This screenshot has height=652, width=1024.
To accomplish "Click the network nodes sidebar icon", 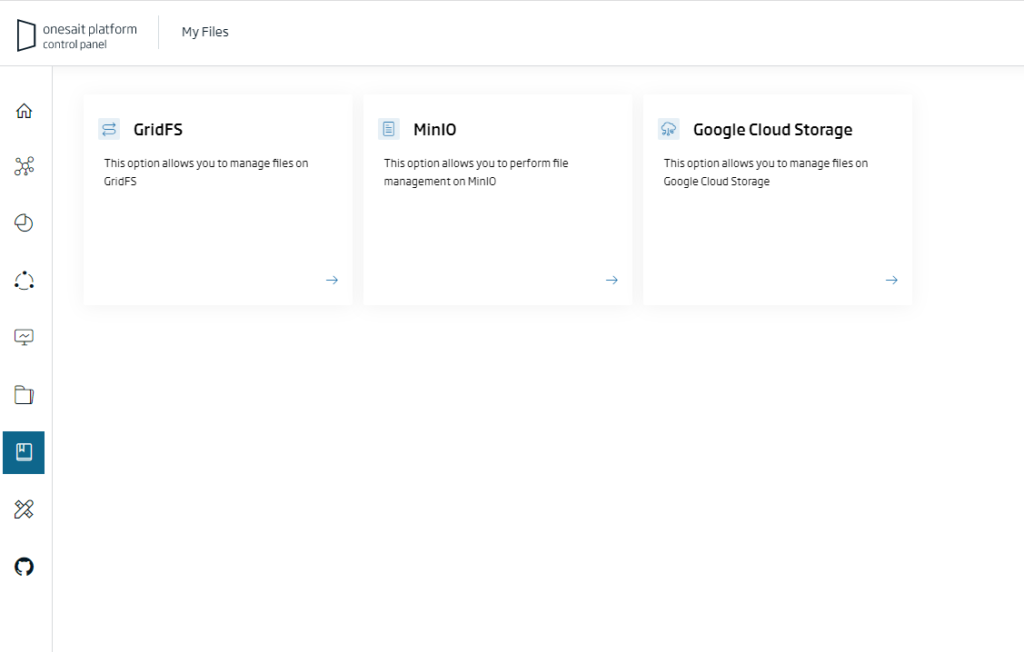I will pos(24,167).
